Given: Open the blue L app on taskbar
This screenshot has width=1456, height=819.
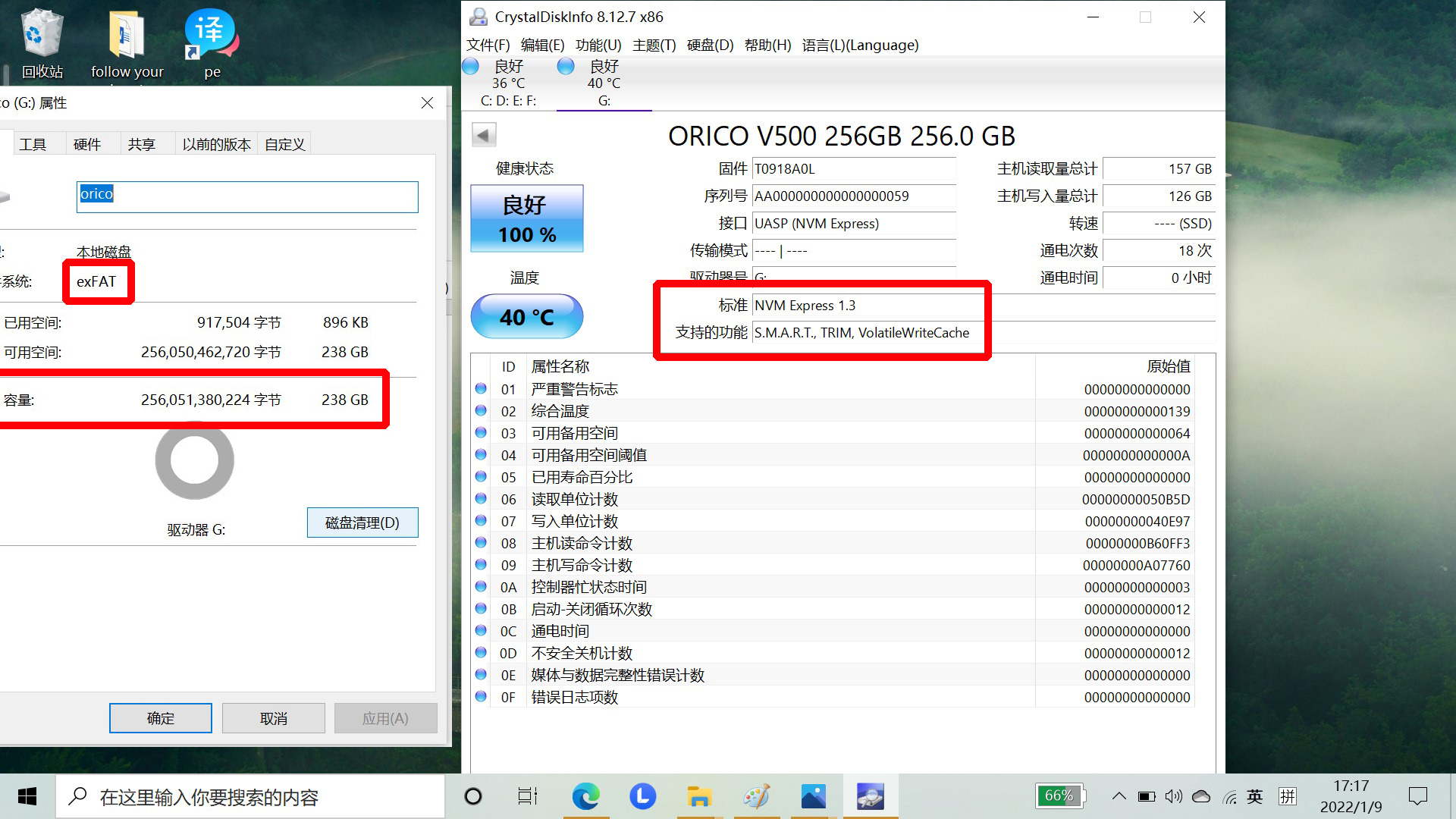Looking at the screenshot, I should click(642, 796).
